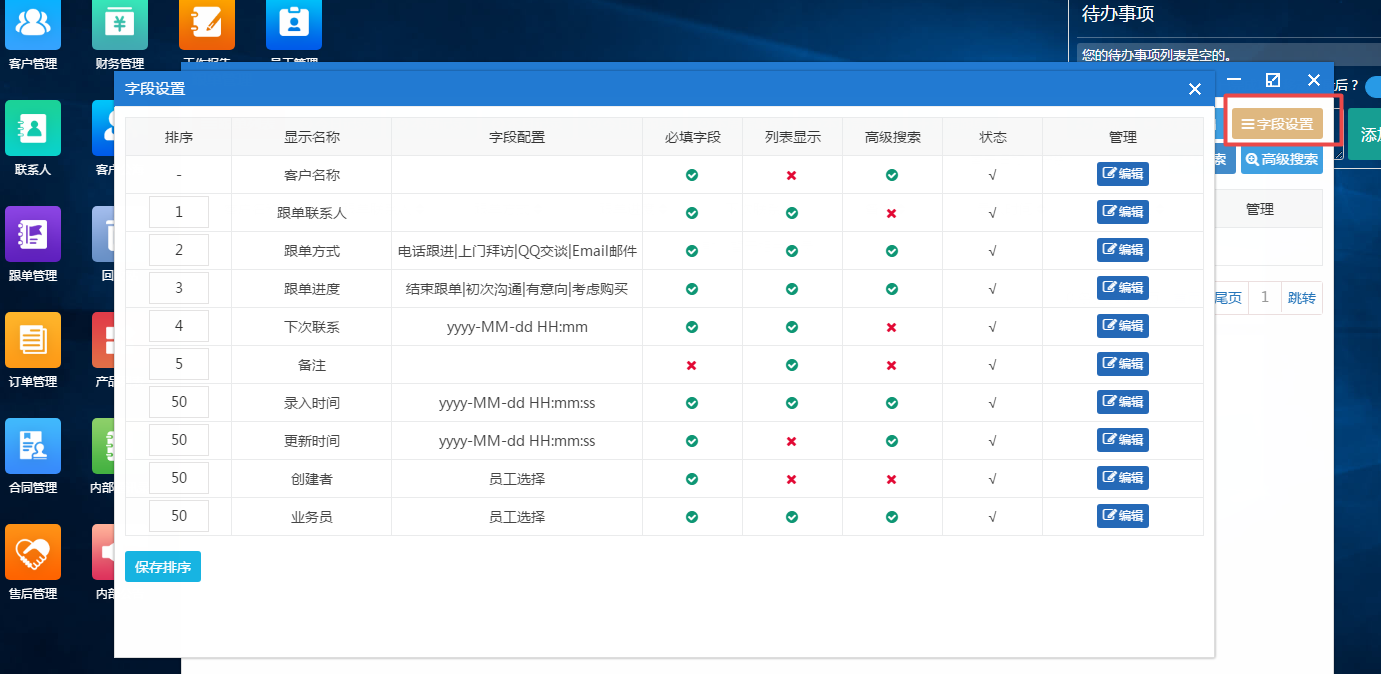The width and height of the screenshot is (1381, 674).
Task: Toggle 高级搜索 check in 业务员 row
Action: 892,517
